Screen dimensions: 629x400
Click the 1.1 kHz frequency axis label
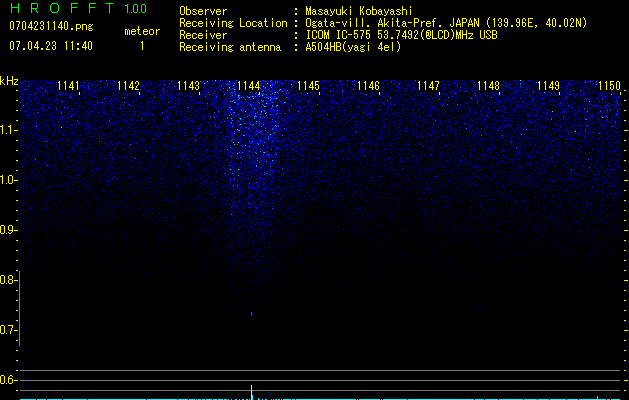coord(9,130)
